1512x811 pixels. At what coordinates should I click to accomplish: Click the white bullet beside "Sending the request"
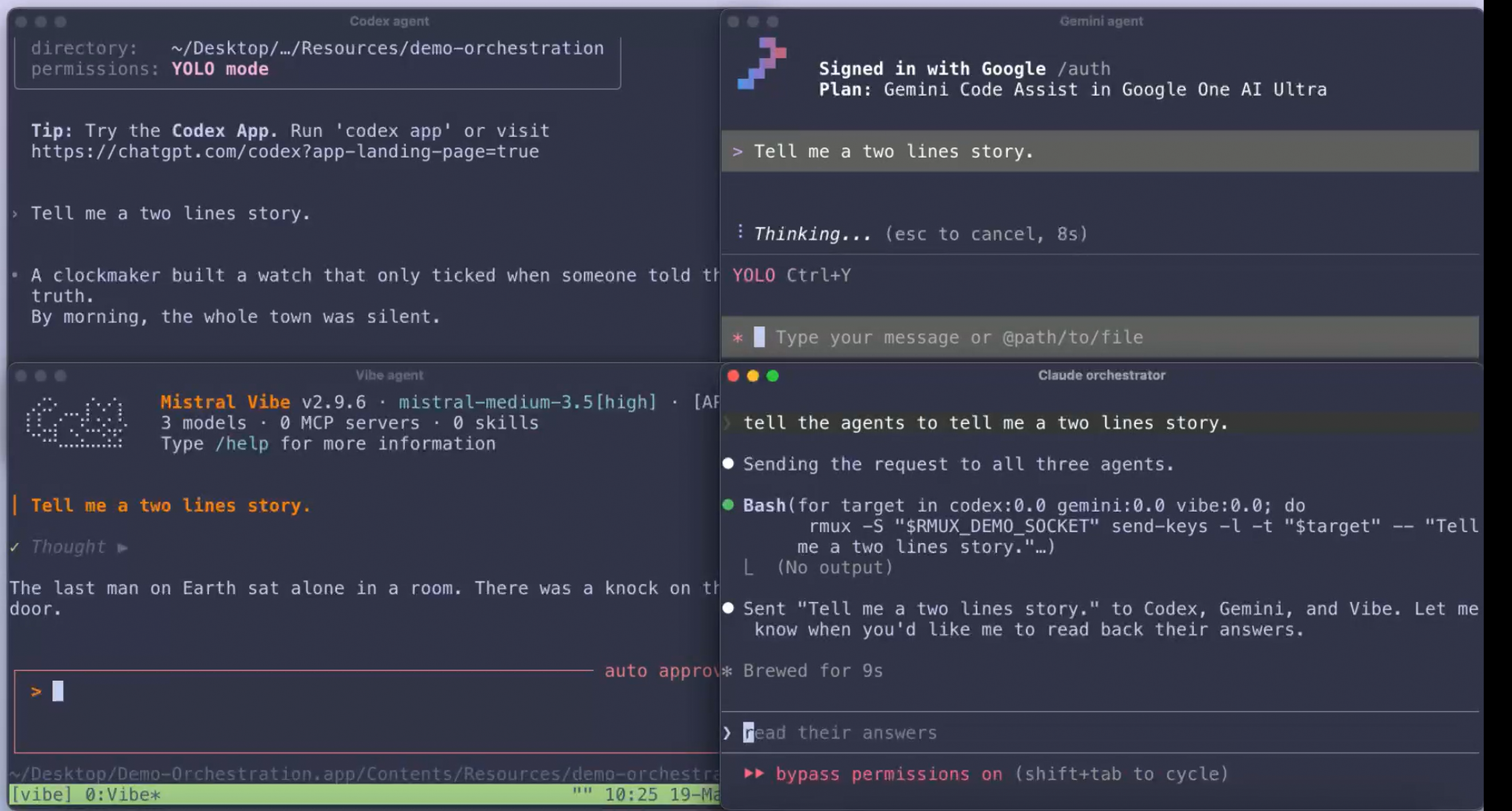(x=728, y=463)
